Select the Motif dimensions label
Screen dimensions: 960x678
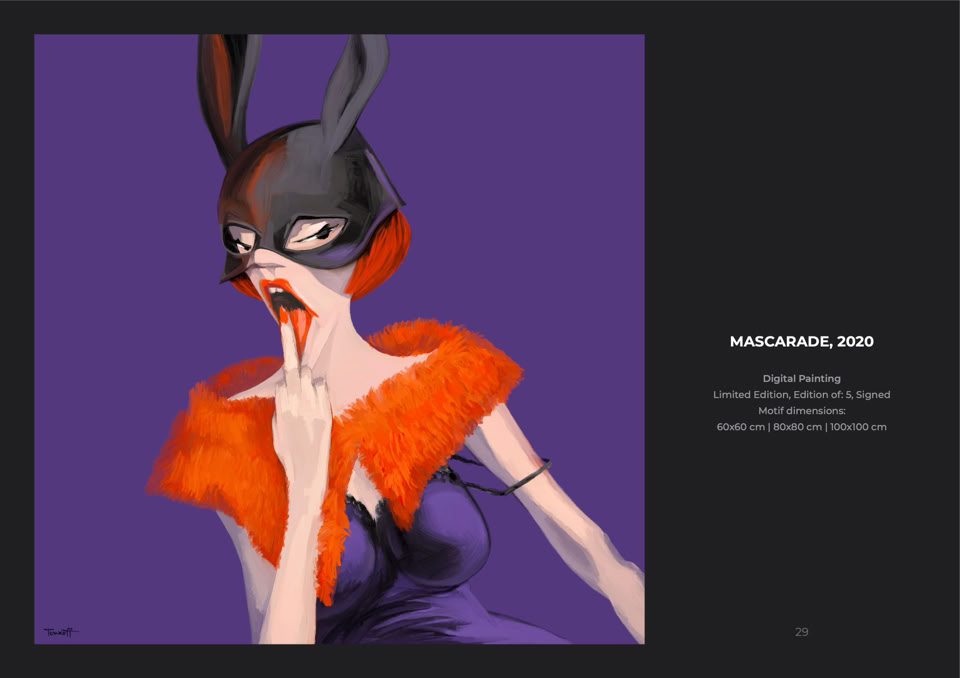tap(801, 411)
